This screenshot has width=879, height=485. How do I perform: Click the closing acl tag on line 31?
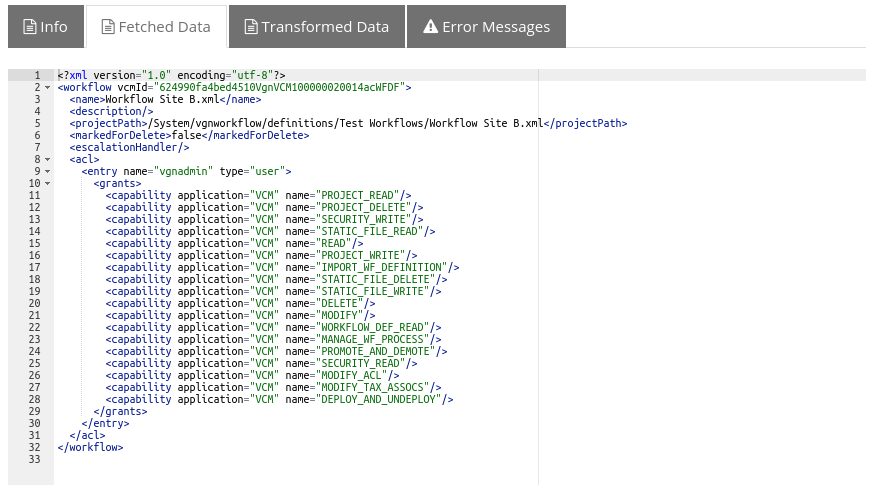[x=87, y=435]
